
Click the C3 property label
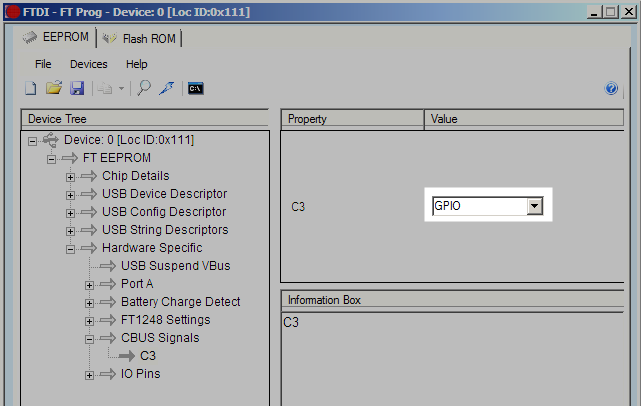click(x=298, y=206)
